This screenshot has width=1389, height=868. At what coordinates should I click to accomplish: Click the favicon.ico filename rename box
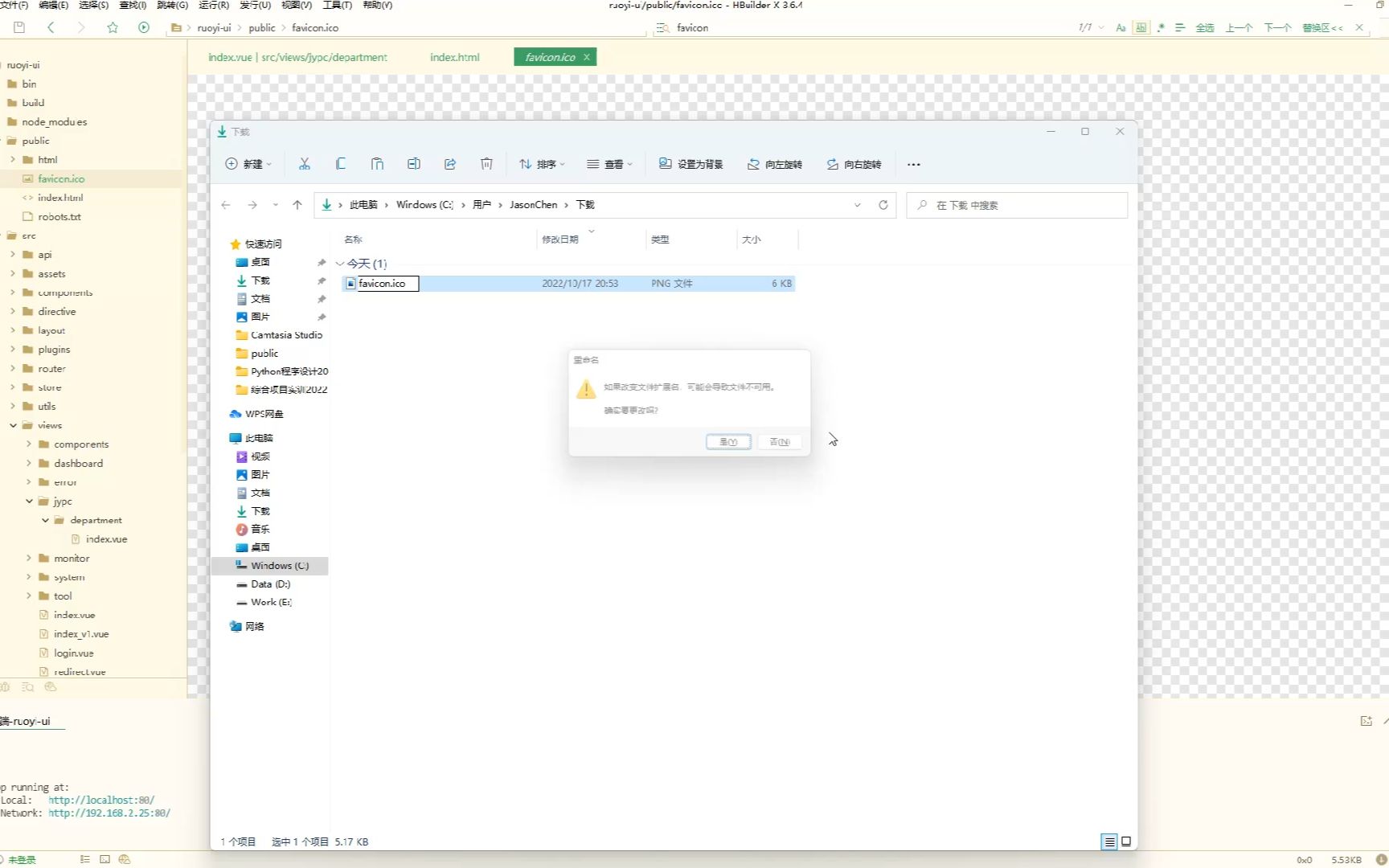388,283
